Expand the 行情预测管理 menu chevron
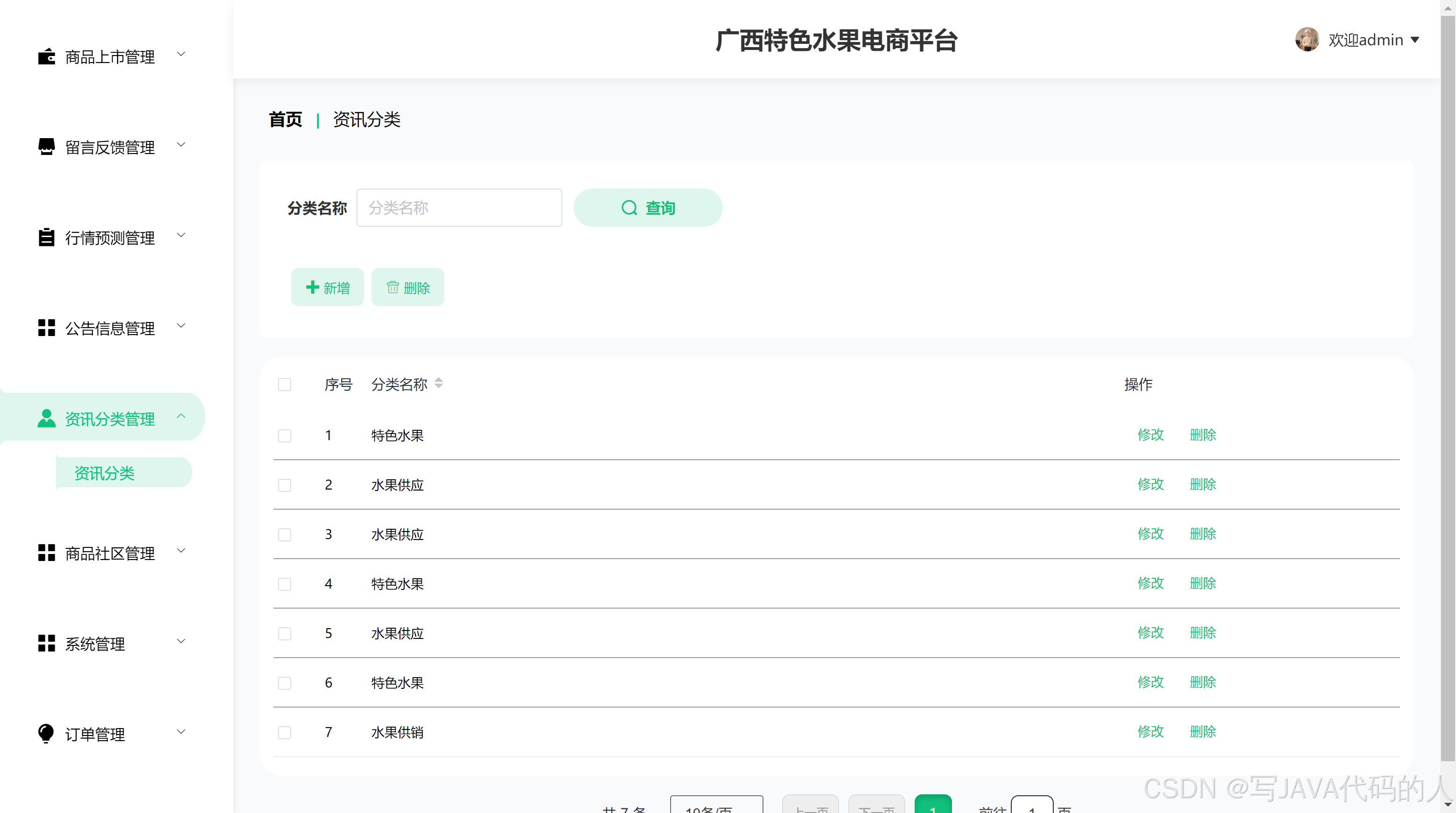Viewport: 1456px width, 813px height. pos(181,235)
